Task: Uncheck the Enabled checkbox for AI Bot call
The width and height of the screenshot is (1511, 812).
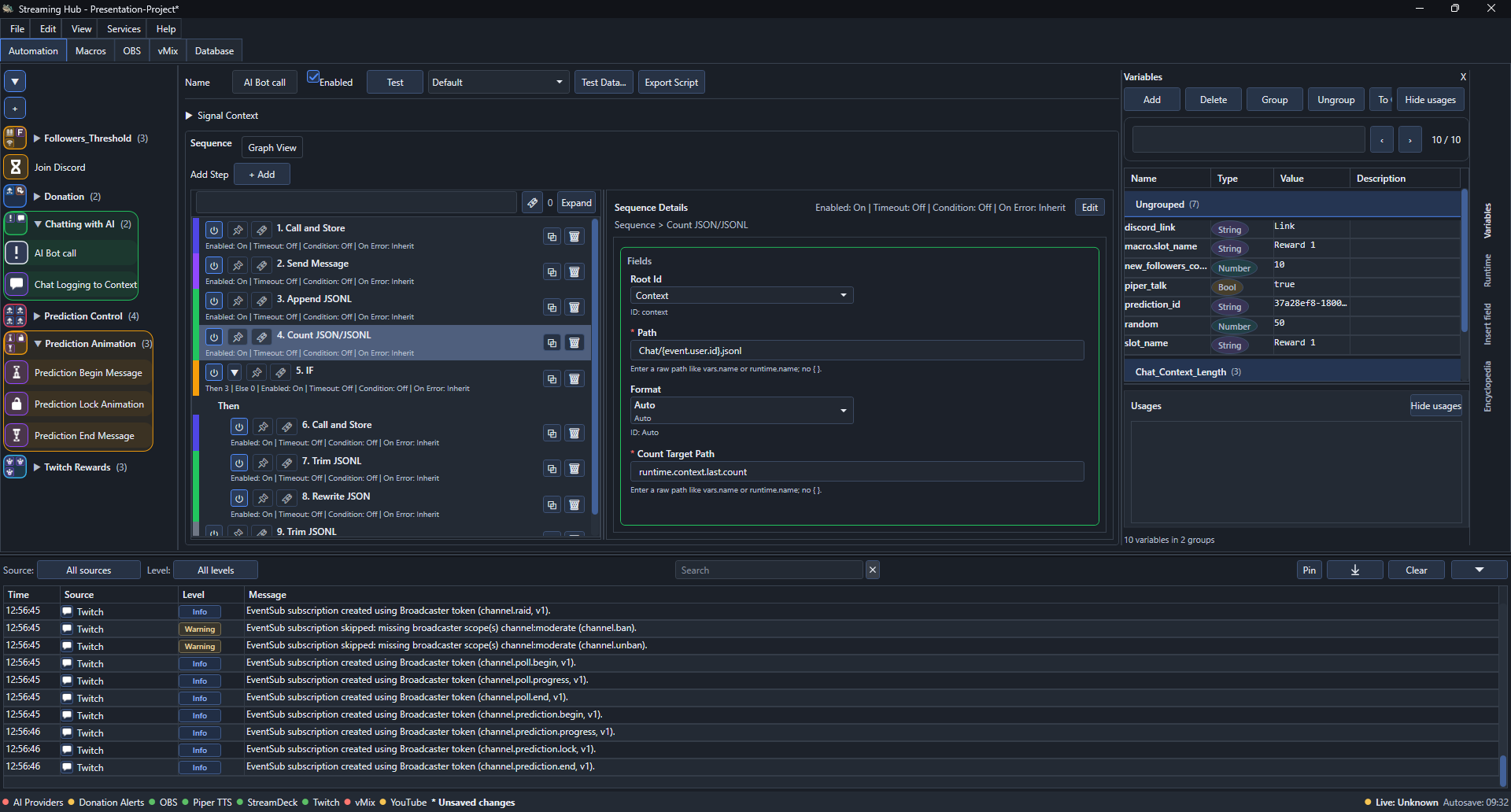Action: point(313,77)
